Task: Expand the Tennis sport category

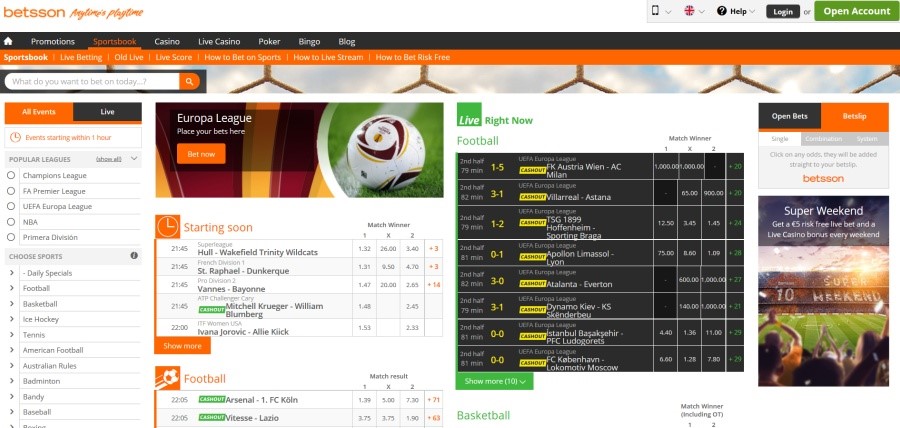Action: (x=11, y=334)
